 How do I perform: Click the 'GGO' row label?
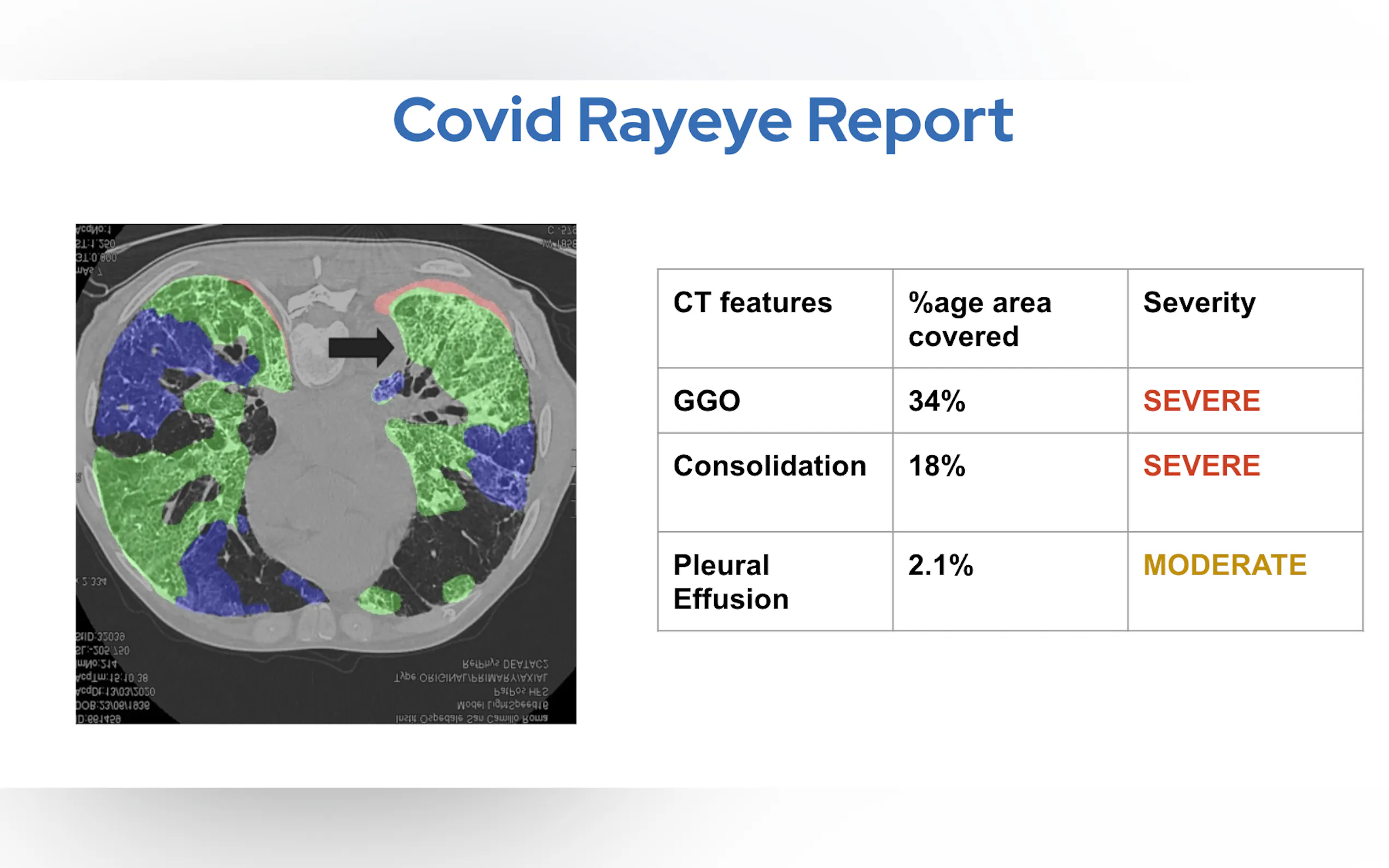tap(707, 401)
